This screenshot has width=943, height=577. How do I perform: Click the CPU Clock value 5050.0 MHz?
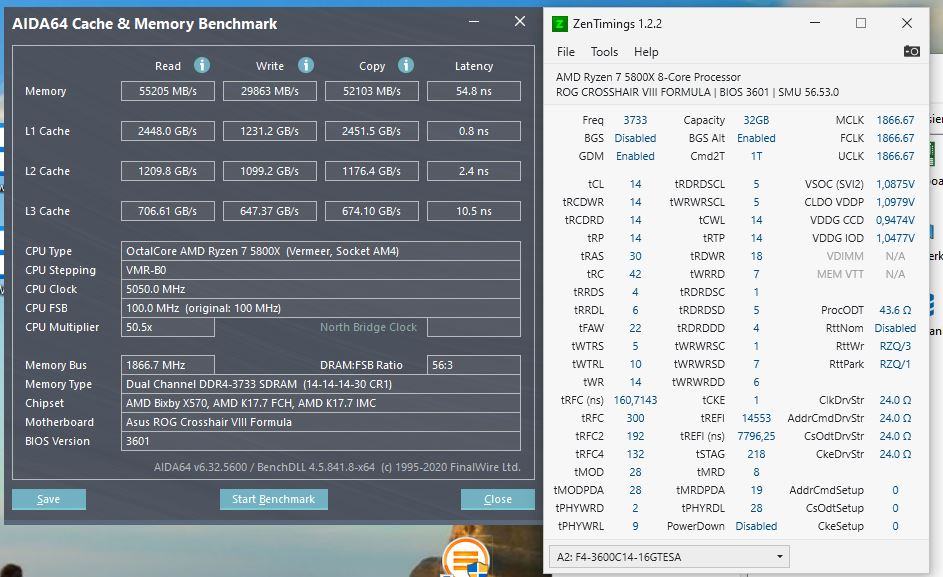click(x=321, y=289)
